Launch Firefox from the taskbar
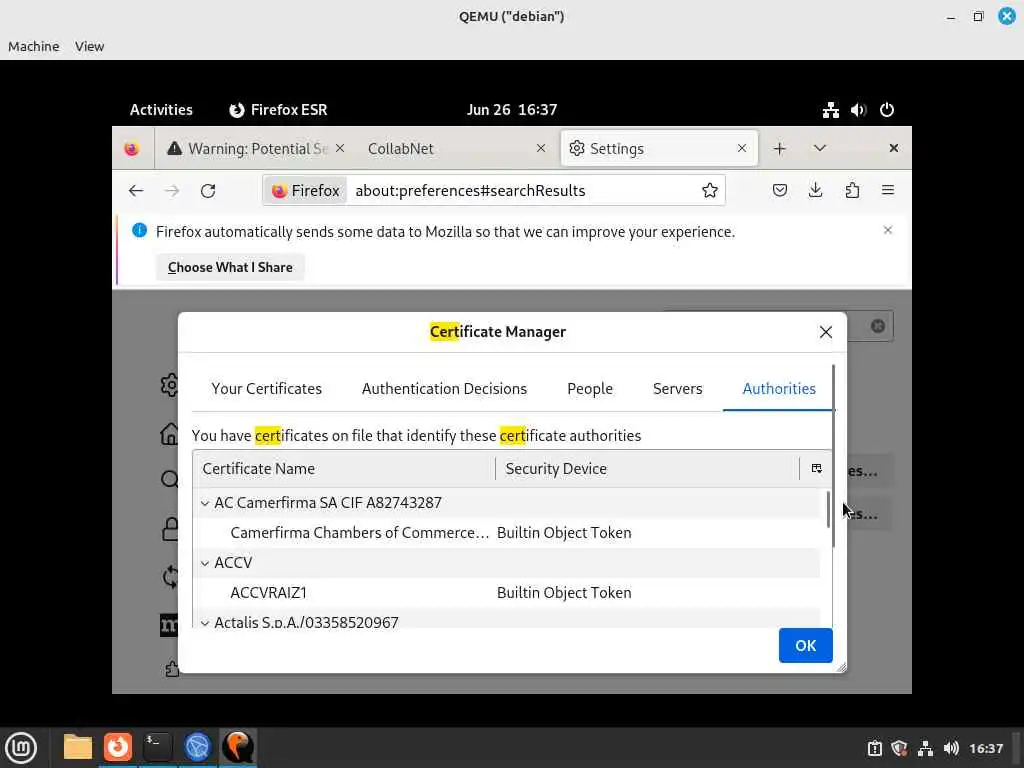 coord(118,747)
